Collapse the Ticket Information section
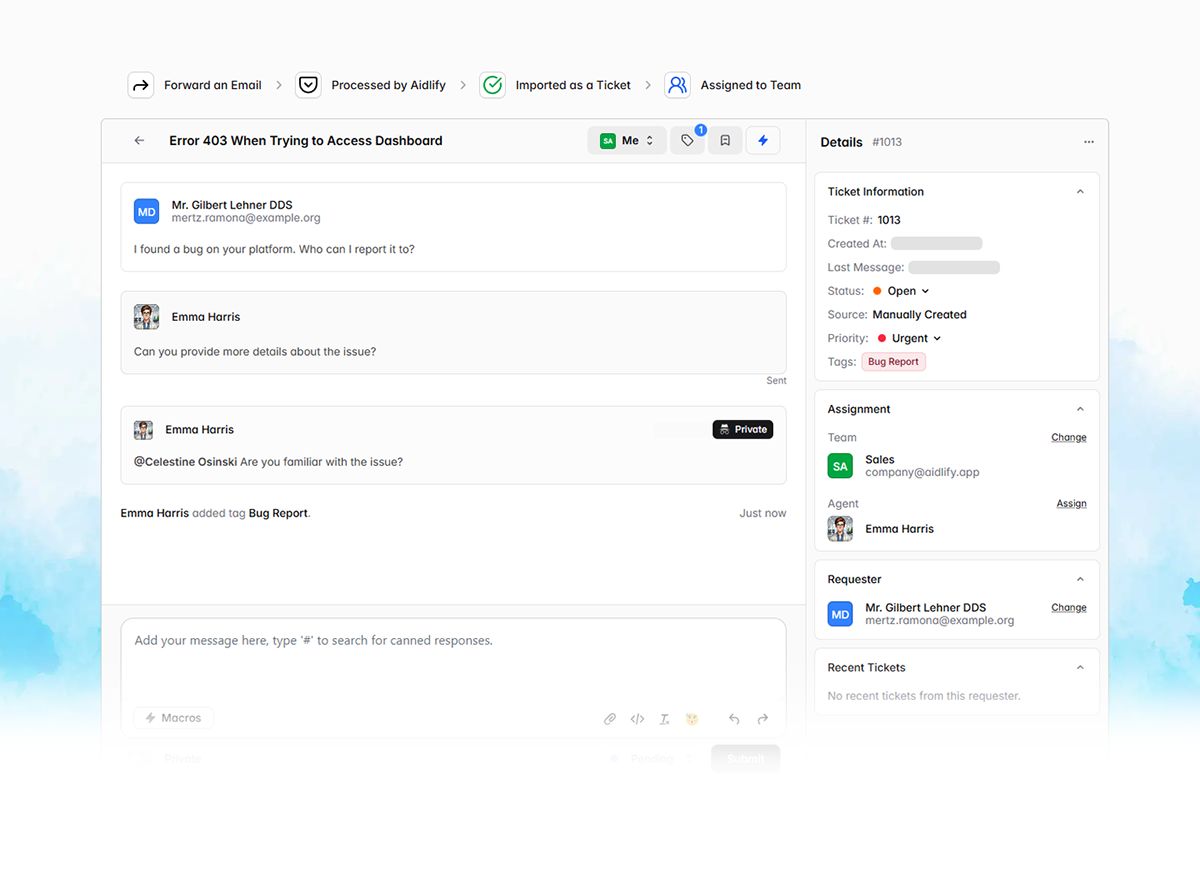The height and width of the screenshot is (874, 1200). [x=1079, y=190]
